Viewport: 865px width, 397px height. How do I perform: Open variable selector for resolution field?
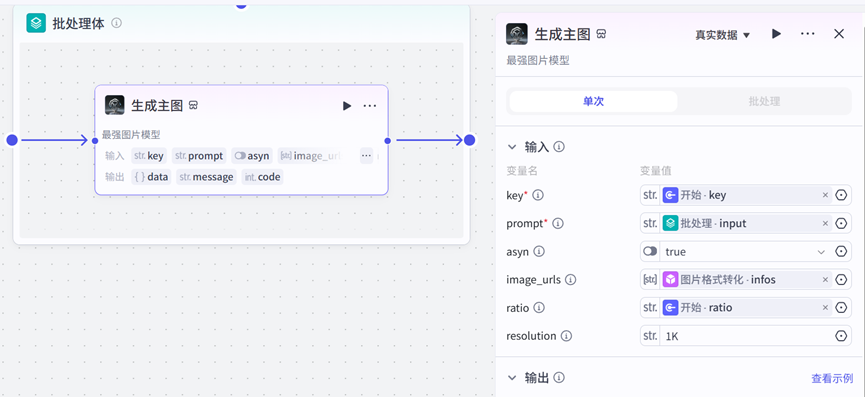pos(841,336)
